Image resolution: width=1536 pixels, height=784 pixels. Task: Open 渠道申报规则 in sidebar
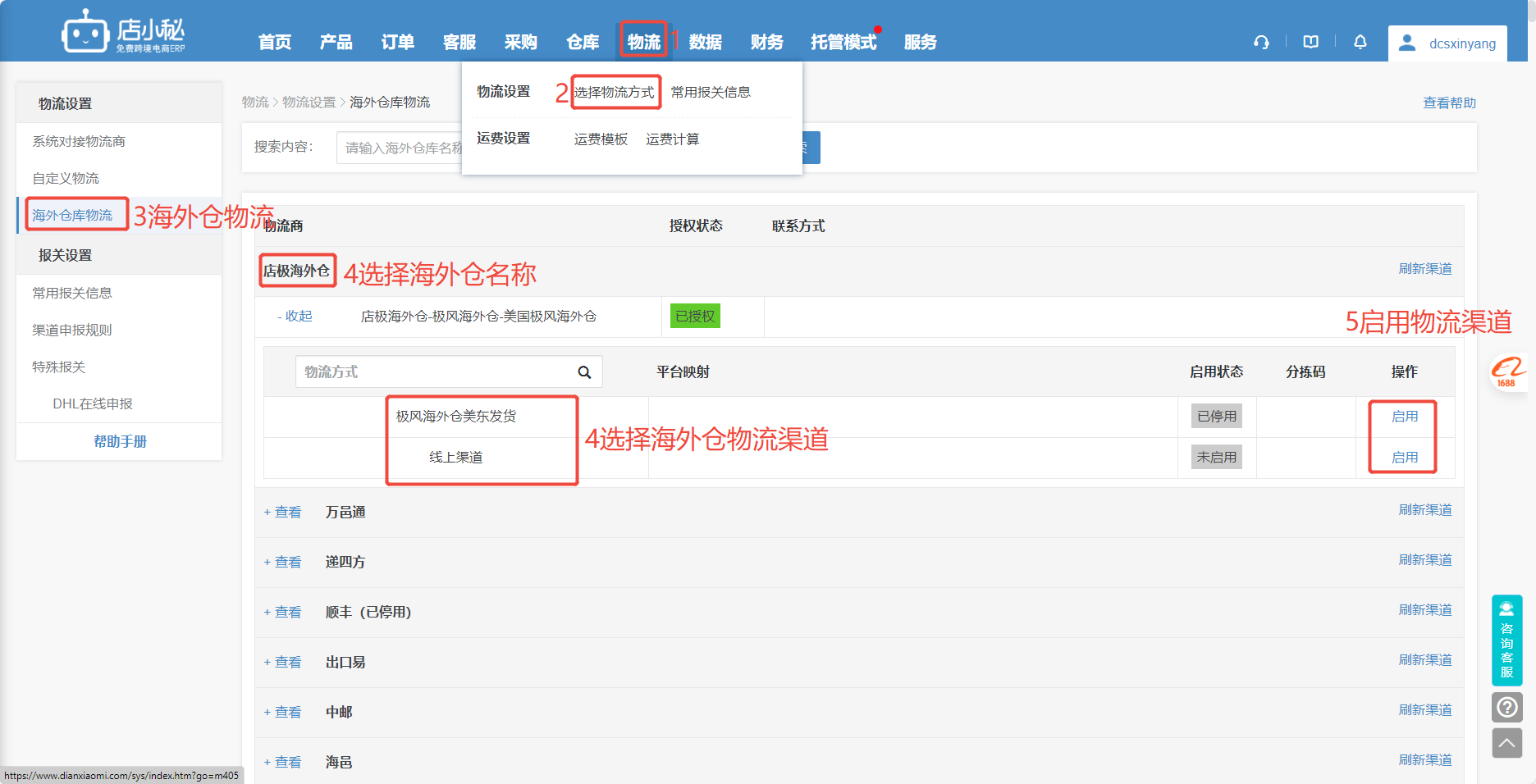click(x=72, y=330)
